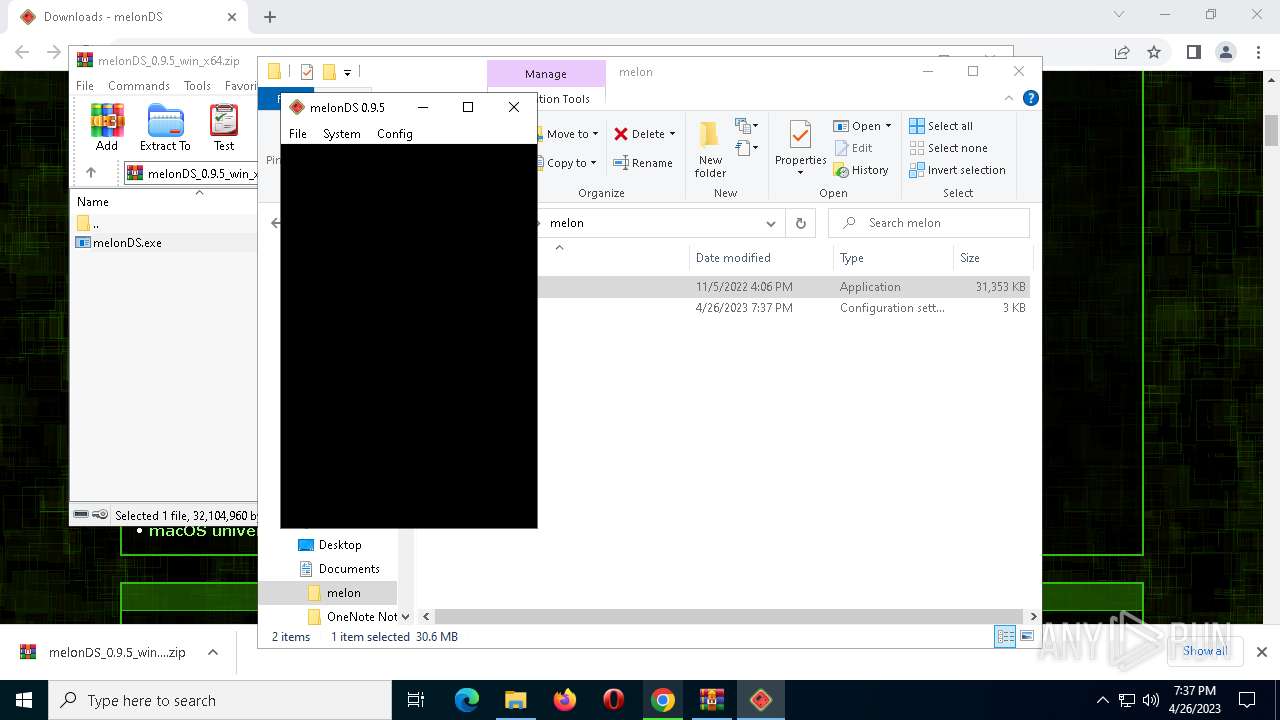1280x720 pixels.
Task: Expand the melonDS zip download options
Action: [213, 652]
